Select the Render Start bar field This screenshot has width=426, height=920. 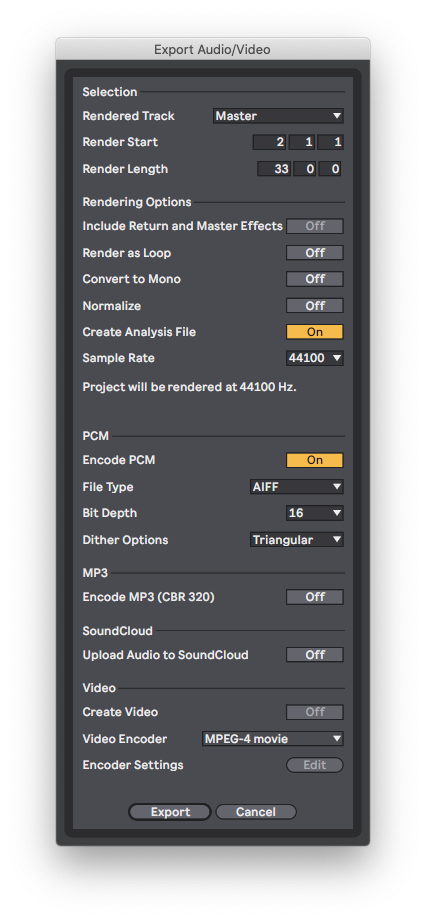point(269,143)
